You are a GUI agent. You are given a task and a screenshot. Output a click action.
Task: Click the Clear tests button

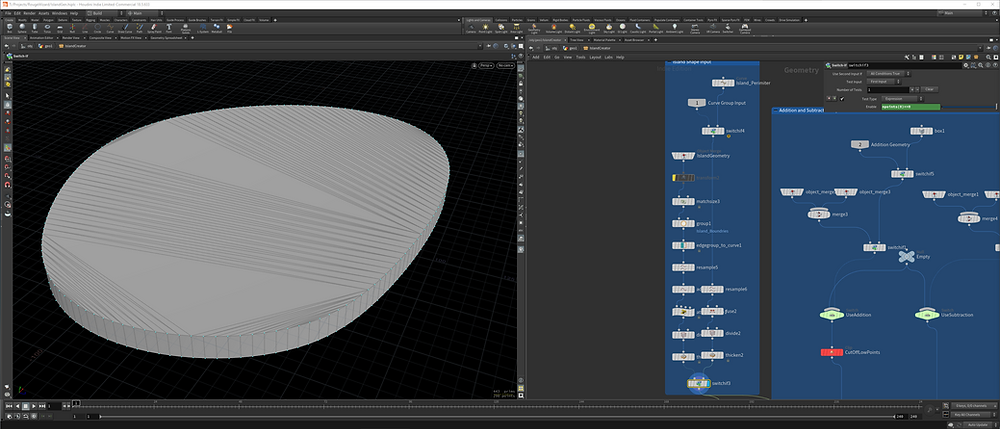[x=929, y=89]
